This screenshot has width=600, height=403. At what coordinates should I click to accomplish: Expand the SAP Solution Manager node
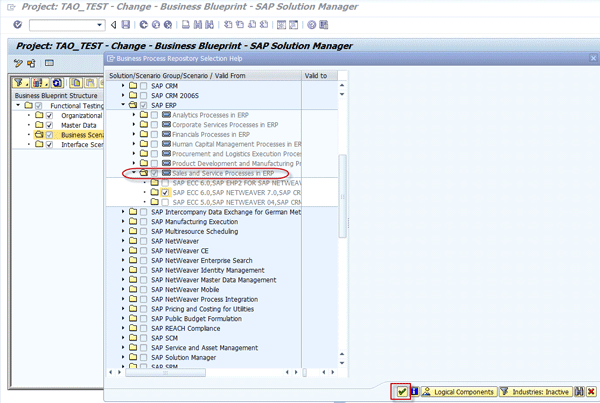point(123,357)
